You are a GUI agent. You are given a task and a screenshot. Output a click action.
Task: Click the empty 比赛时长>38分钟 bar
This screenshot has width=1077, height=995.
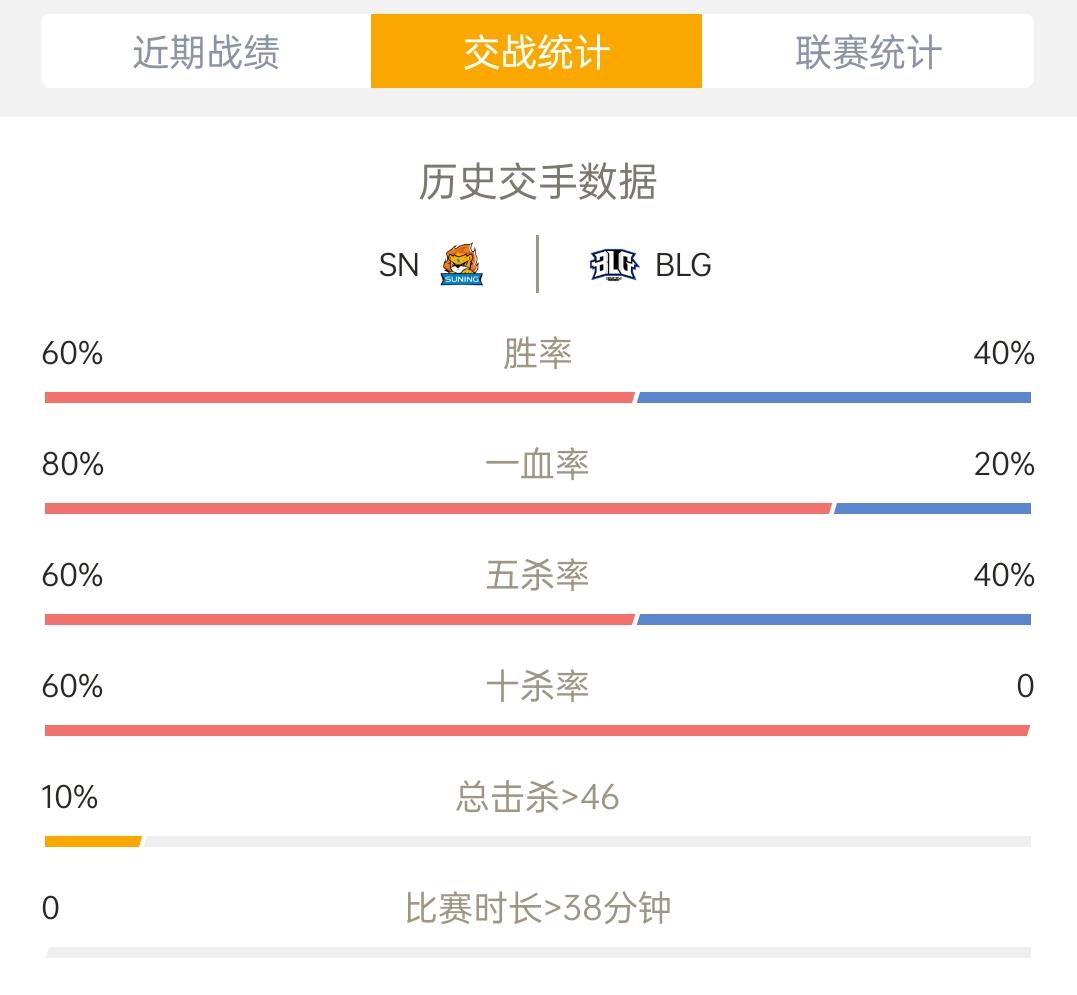[x=538, y=953]
